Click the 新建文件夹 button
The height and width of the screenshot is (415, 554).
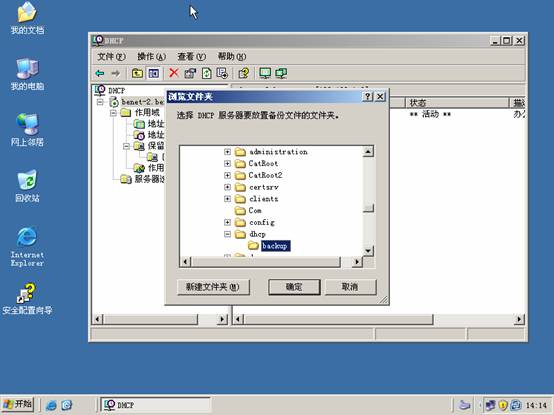(x=213, y=287)
